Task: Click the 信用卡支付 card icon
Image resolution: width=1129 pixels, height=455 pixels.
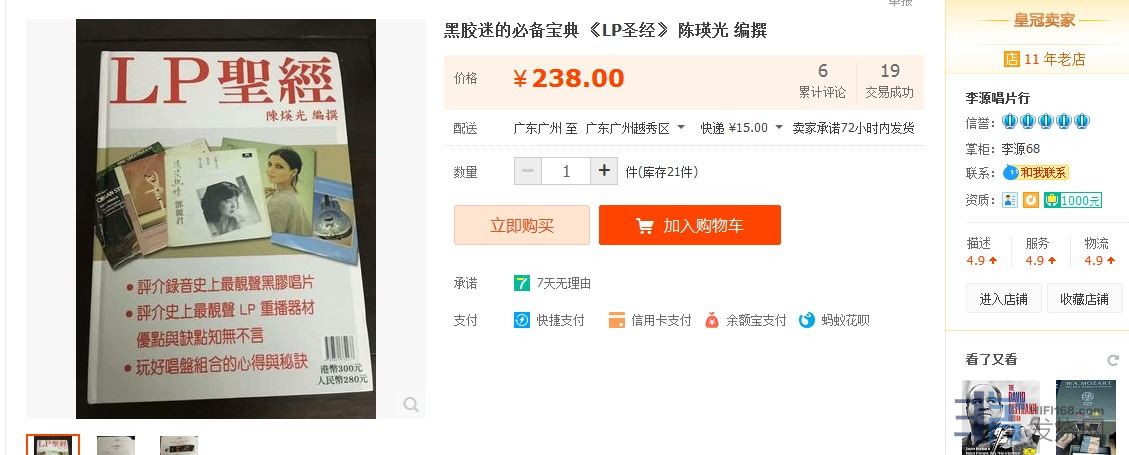Action: [616, 320]
